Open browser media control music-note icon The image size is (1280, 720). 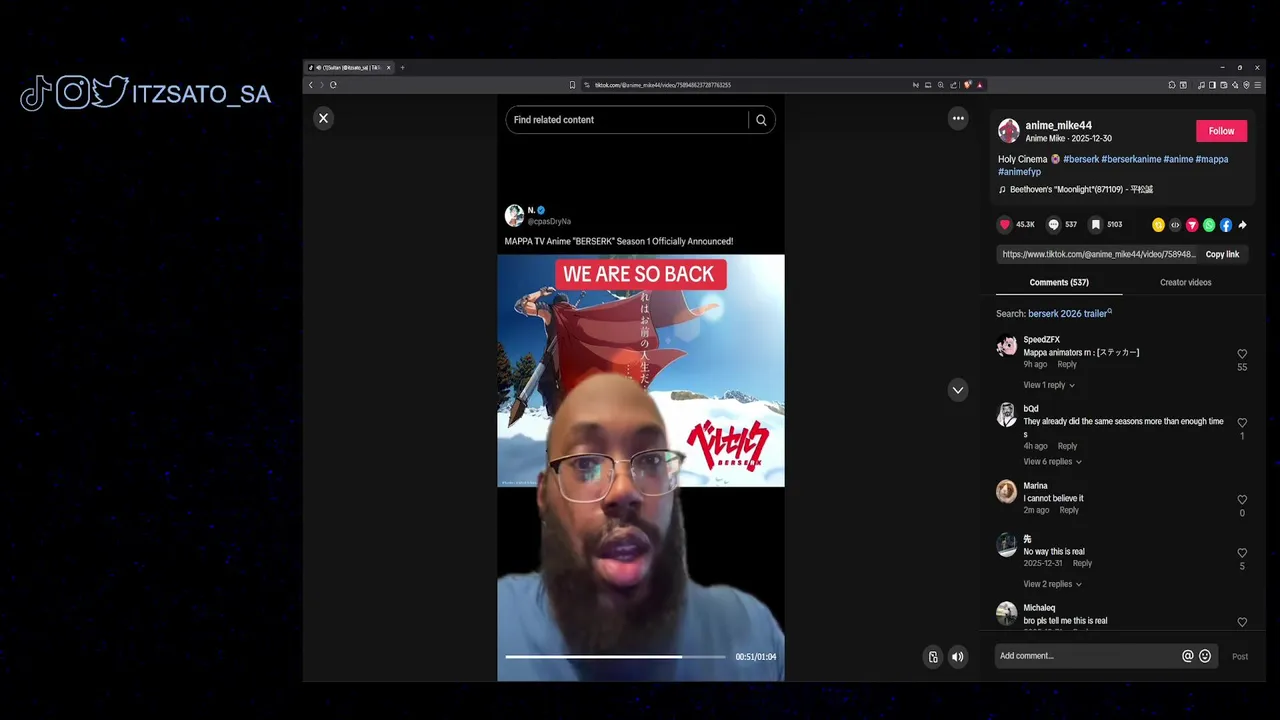click(1201, 85)
